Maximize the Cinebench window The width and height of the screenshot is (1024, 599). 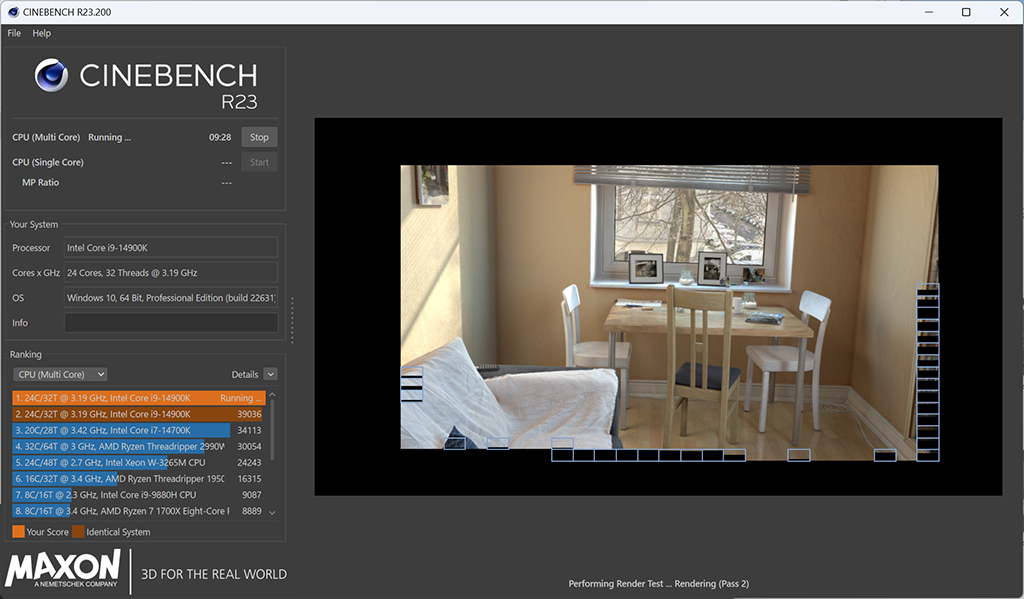[x=966, y=12]
